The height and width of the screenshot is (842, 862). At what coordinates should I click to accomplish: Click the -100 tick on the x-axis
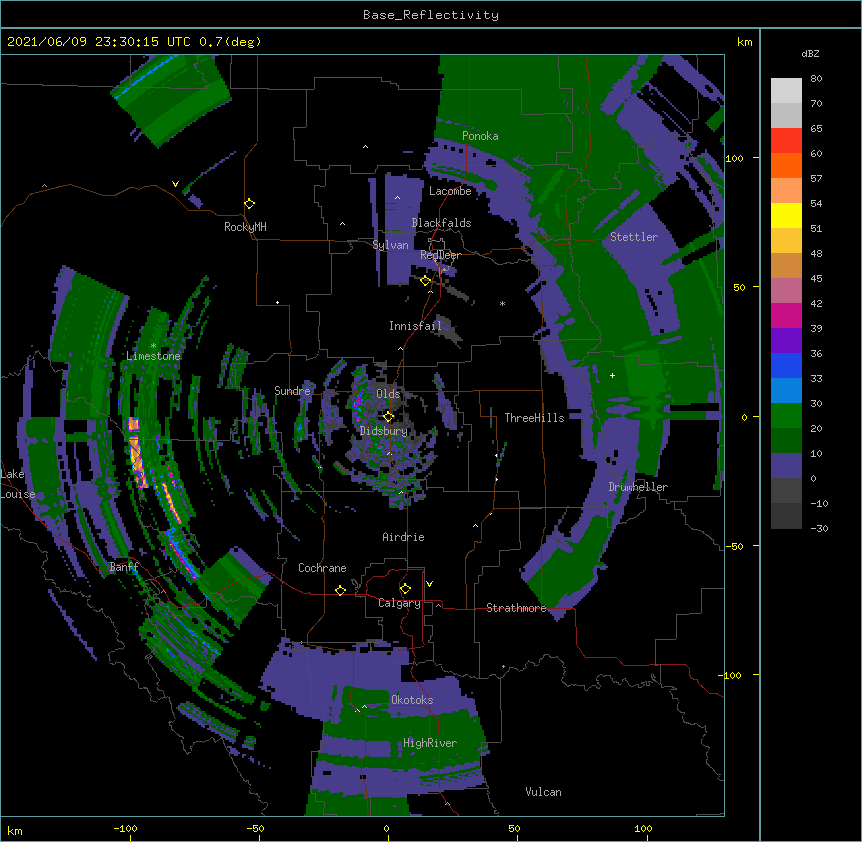[x=125, y=828]
